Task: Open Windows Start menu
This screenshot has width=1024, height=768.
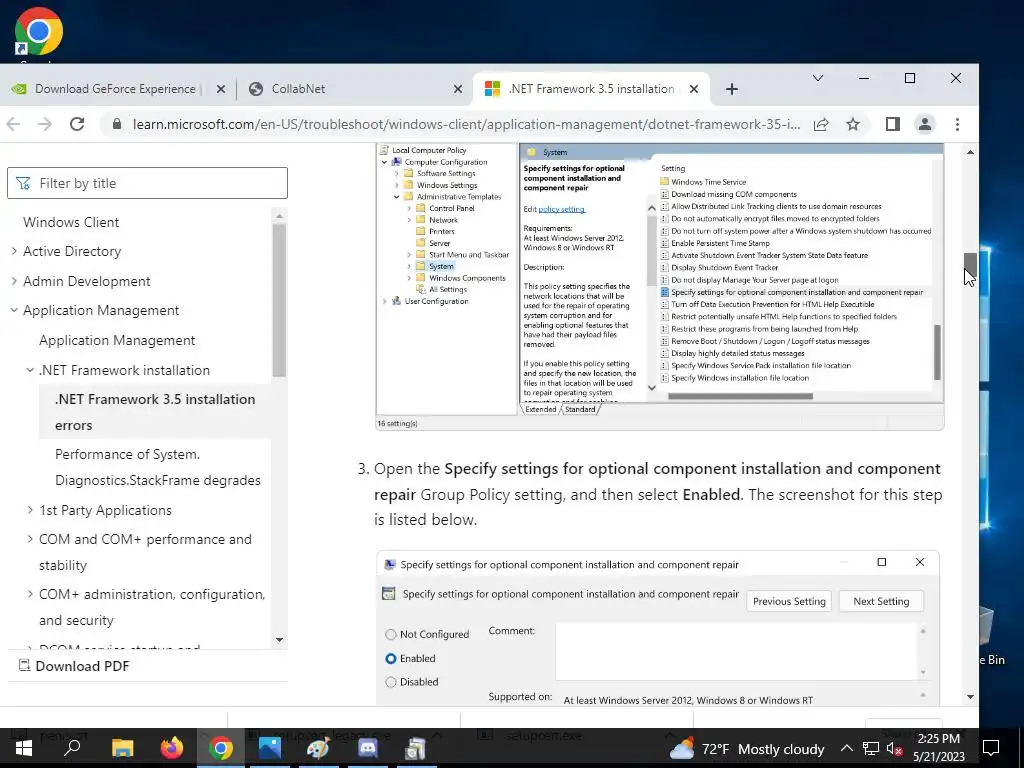Action: pyautogui.click(x=24, y=748)
